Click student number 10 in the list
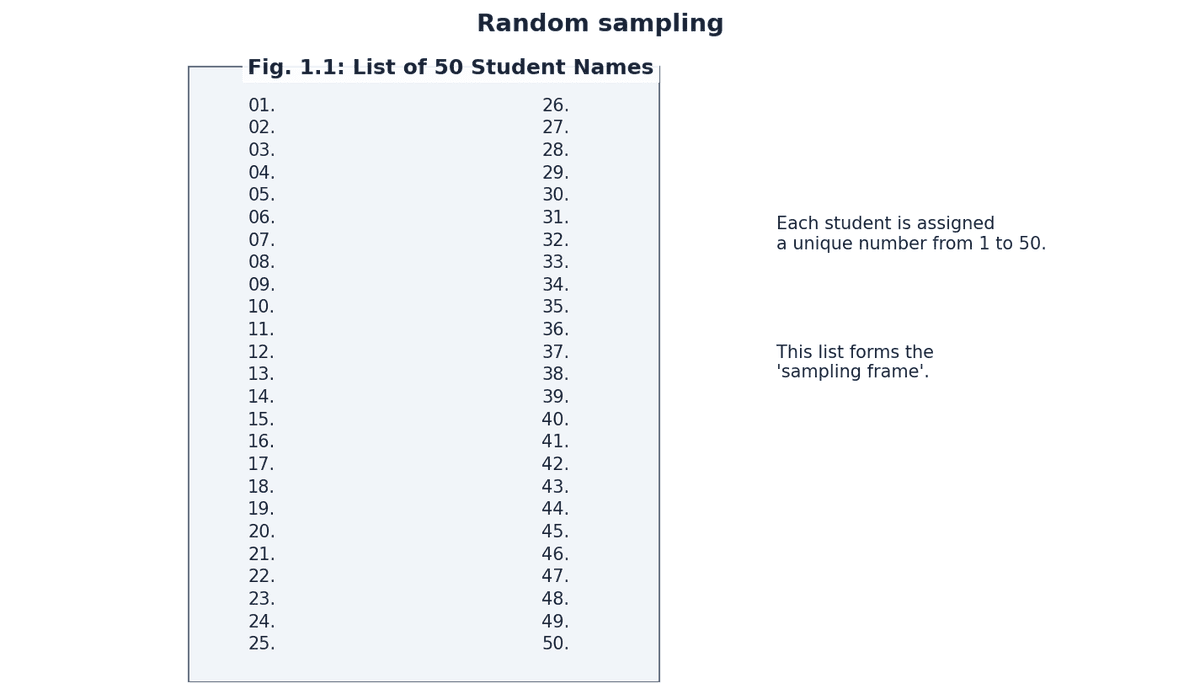The image size is (1200, 695). pyautogui.click(x=261, y=307)
